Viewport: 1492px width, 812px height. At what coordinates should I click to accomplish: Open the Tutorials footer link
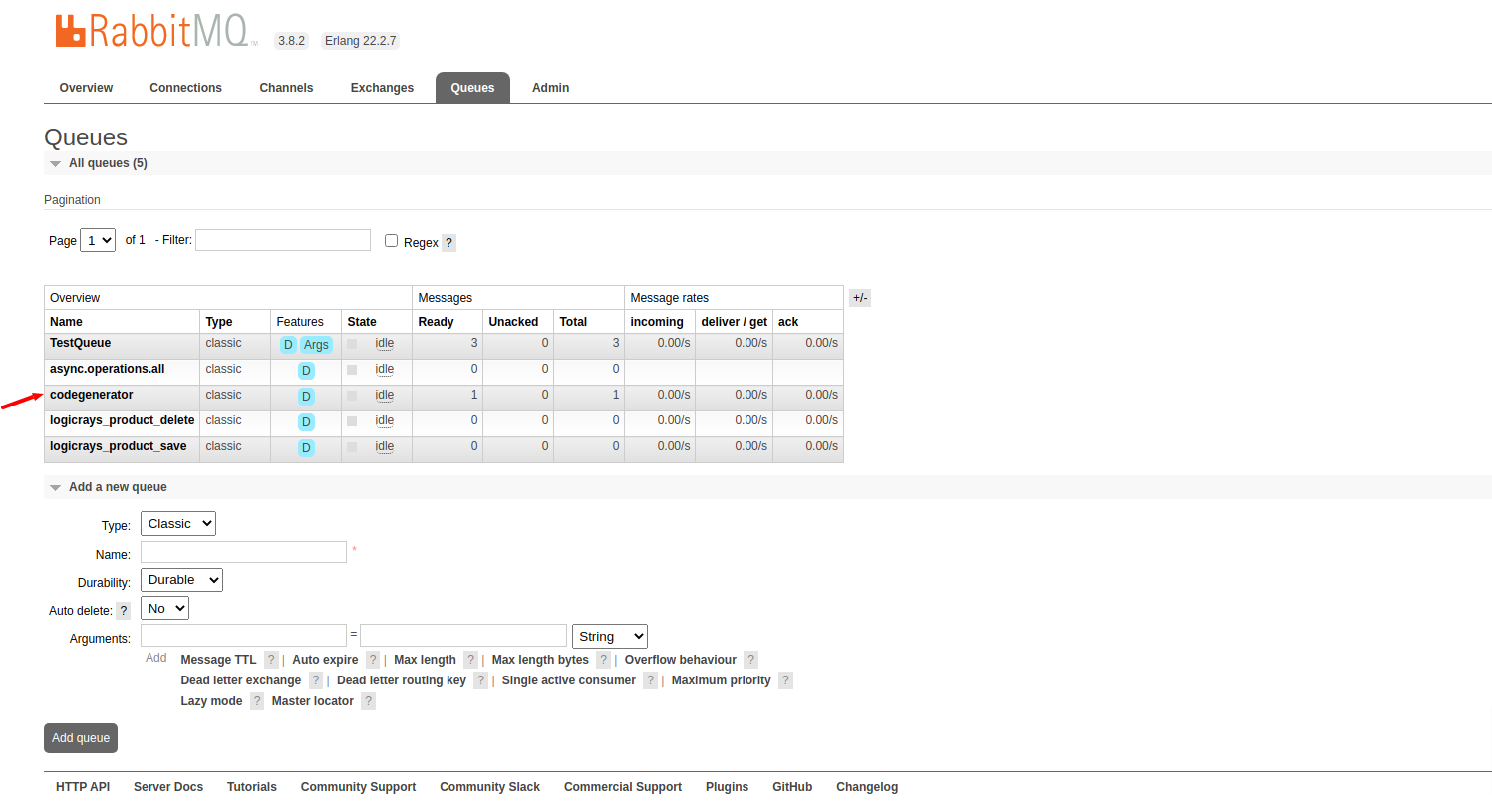(x=252, y=787)
